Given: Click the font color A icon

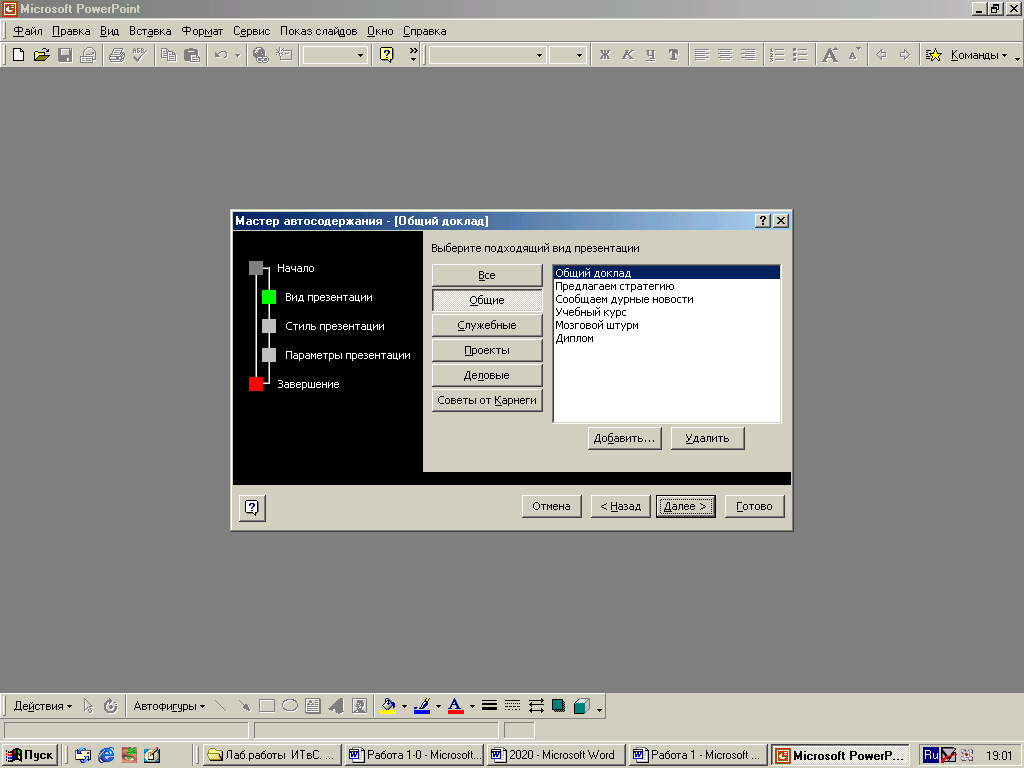Looking at the screenshot, I should (x=456, y=706).
